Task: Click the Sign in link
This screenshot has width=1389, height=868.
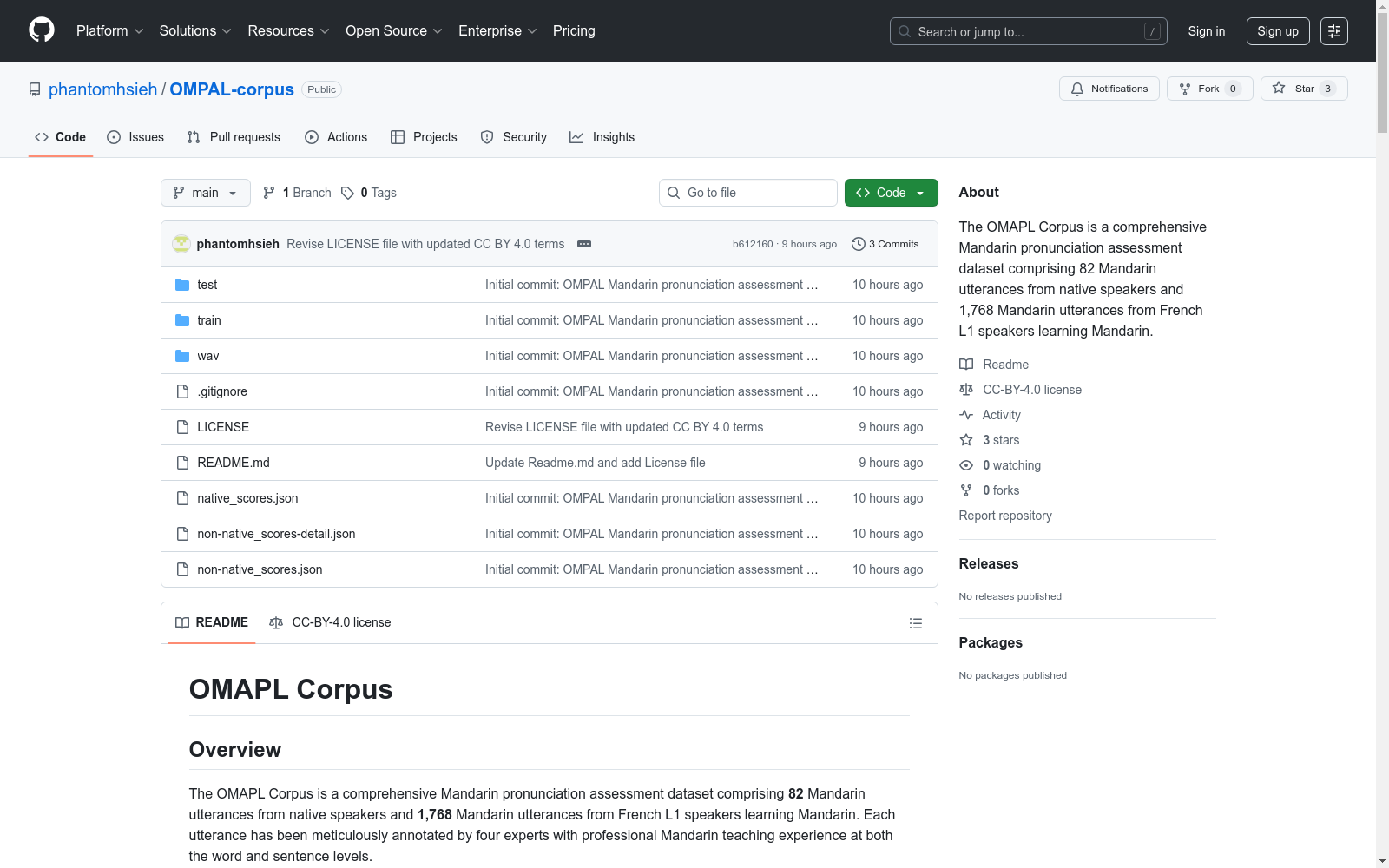Action: click(x=1207, y=31)
